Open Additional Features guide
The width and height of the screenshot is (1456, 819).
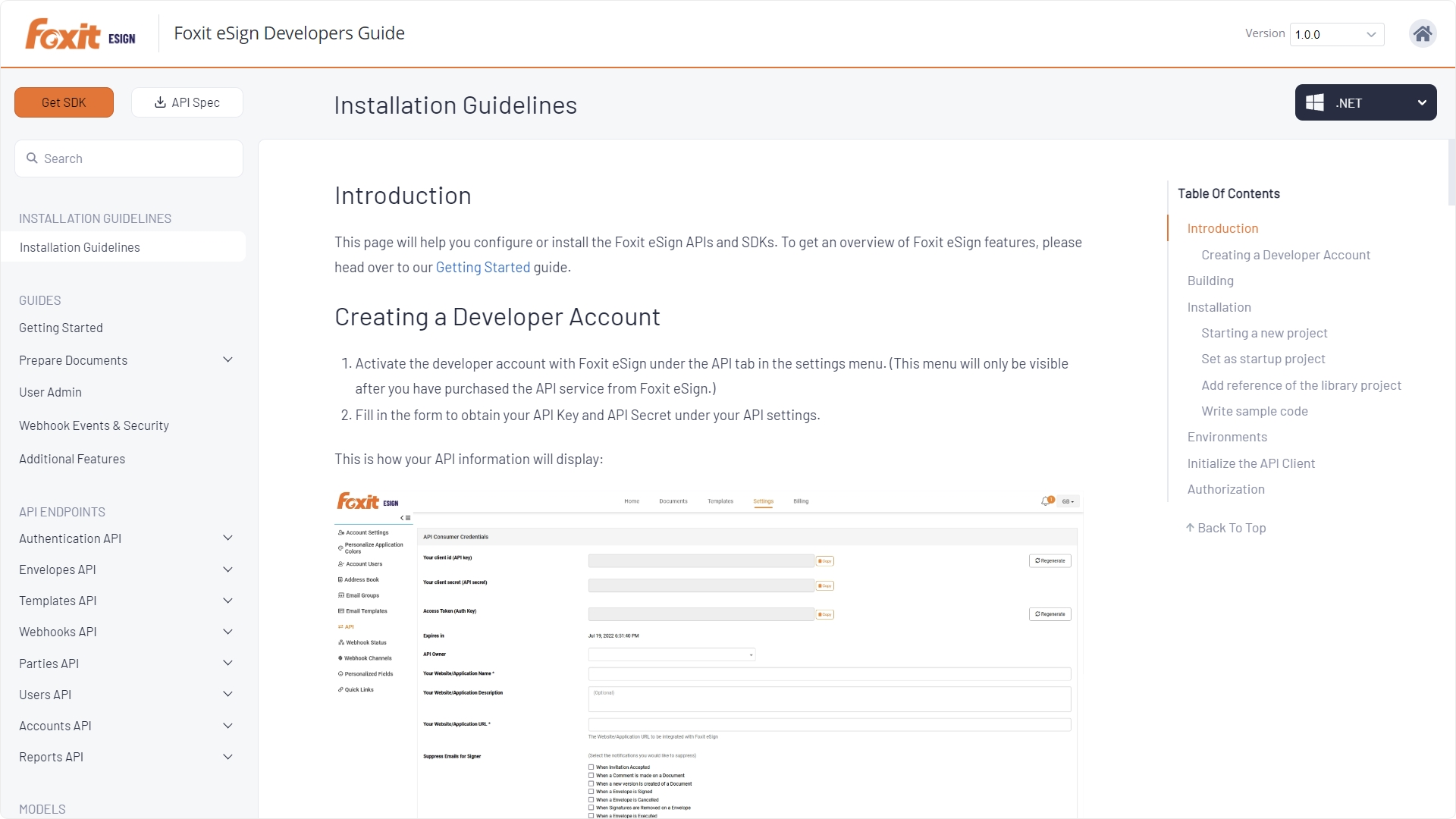click(x=72, y=459)
